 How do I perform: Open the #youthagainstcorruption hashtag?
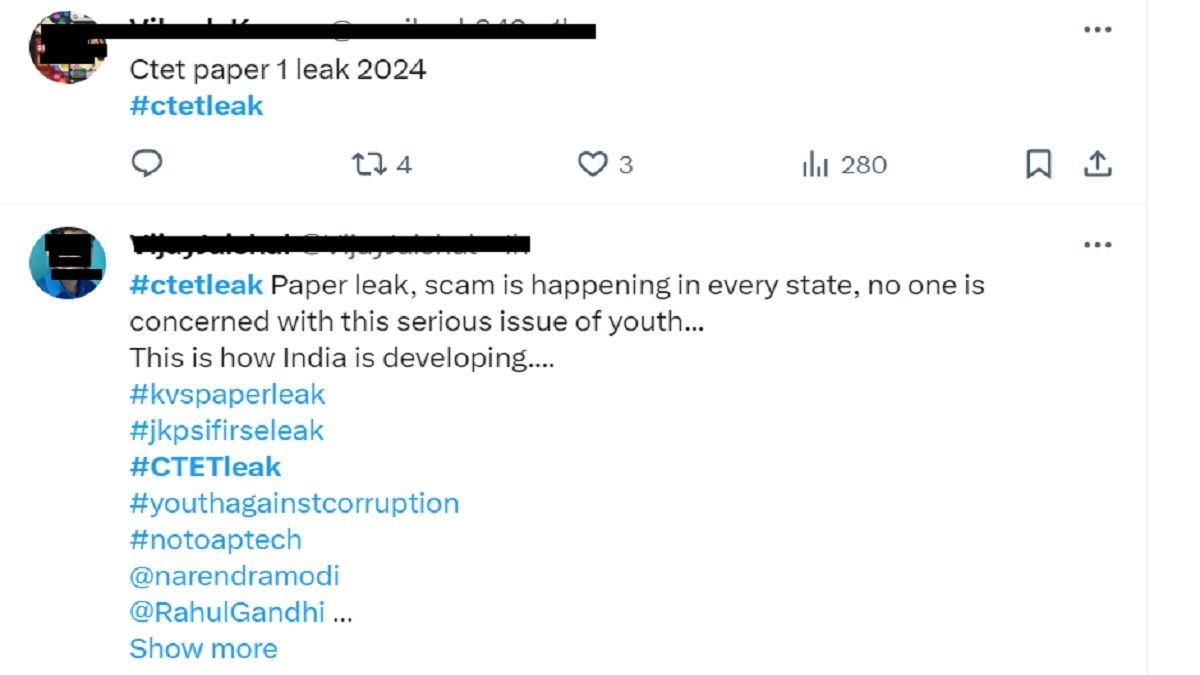pyautogui.click(x=294, y=503)
